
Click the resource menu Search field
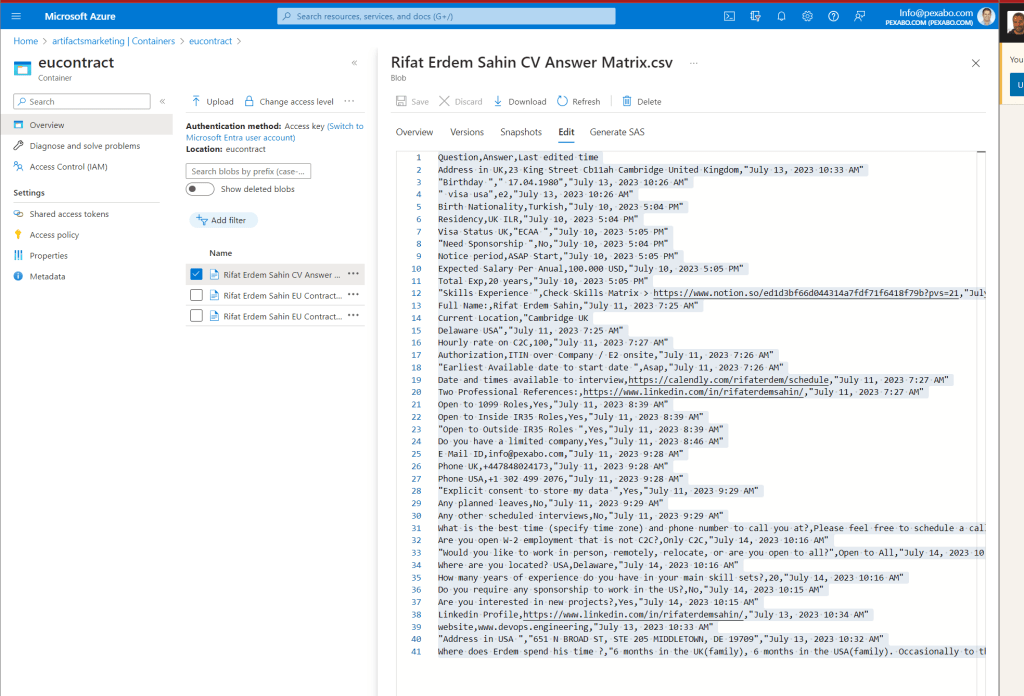(x=82, y=101)
